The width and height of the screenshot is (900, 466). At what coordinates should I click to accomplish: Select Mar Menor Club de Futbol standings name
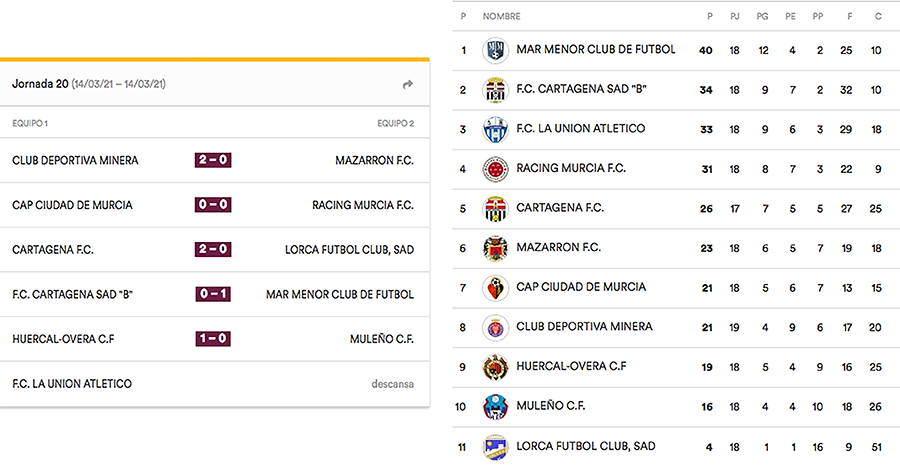[595, 49]
